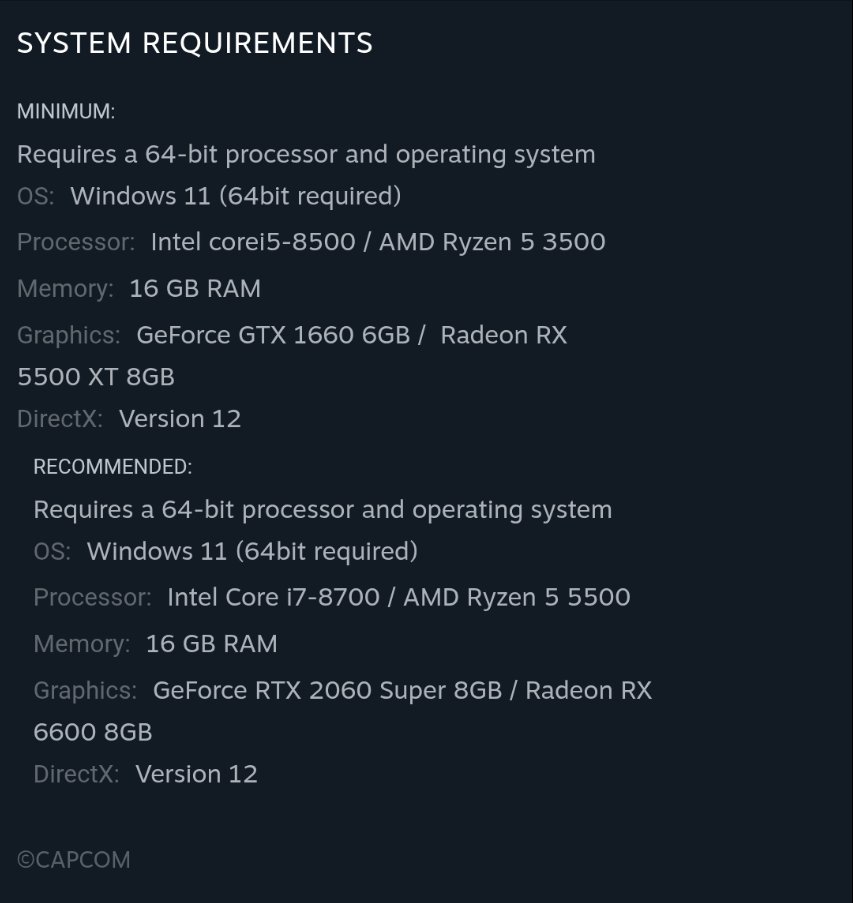Click the minimum Processor label

coord(76,242)
